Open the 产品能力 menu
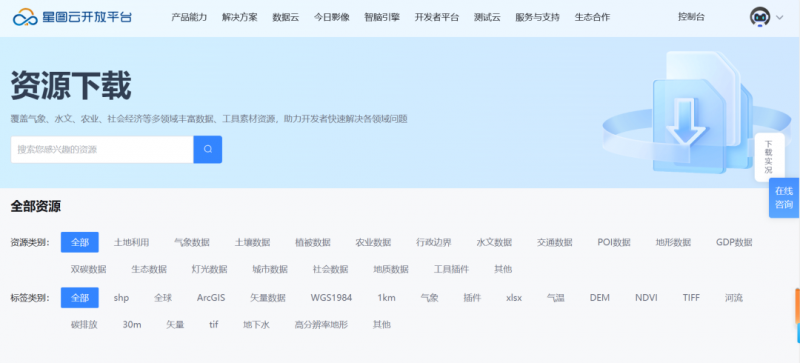 tap(189, 17)
